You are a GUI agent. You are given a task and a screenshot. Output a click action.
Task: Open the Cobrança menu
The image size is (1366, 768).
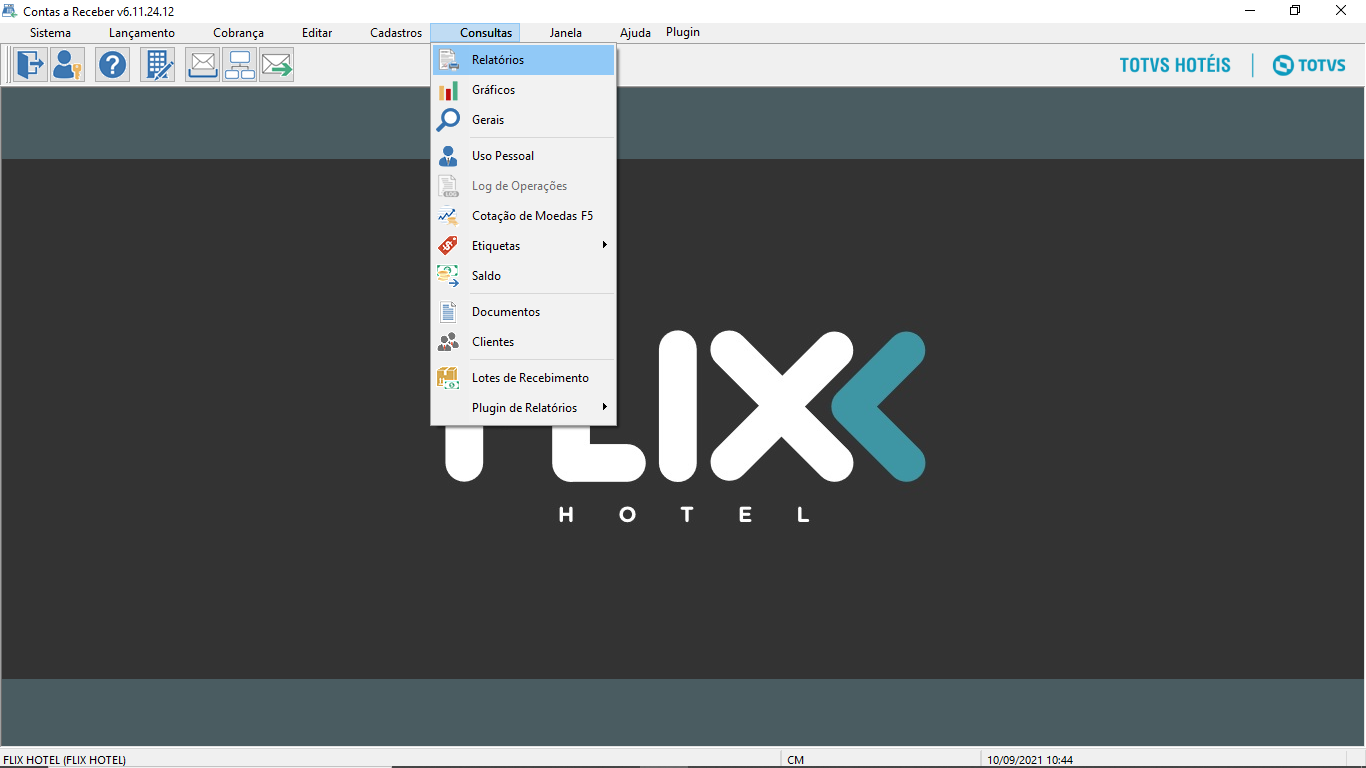point(238,33)
